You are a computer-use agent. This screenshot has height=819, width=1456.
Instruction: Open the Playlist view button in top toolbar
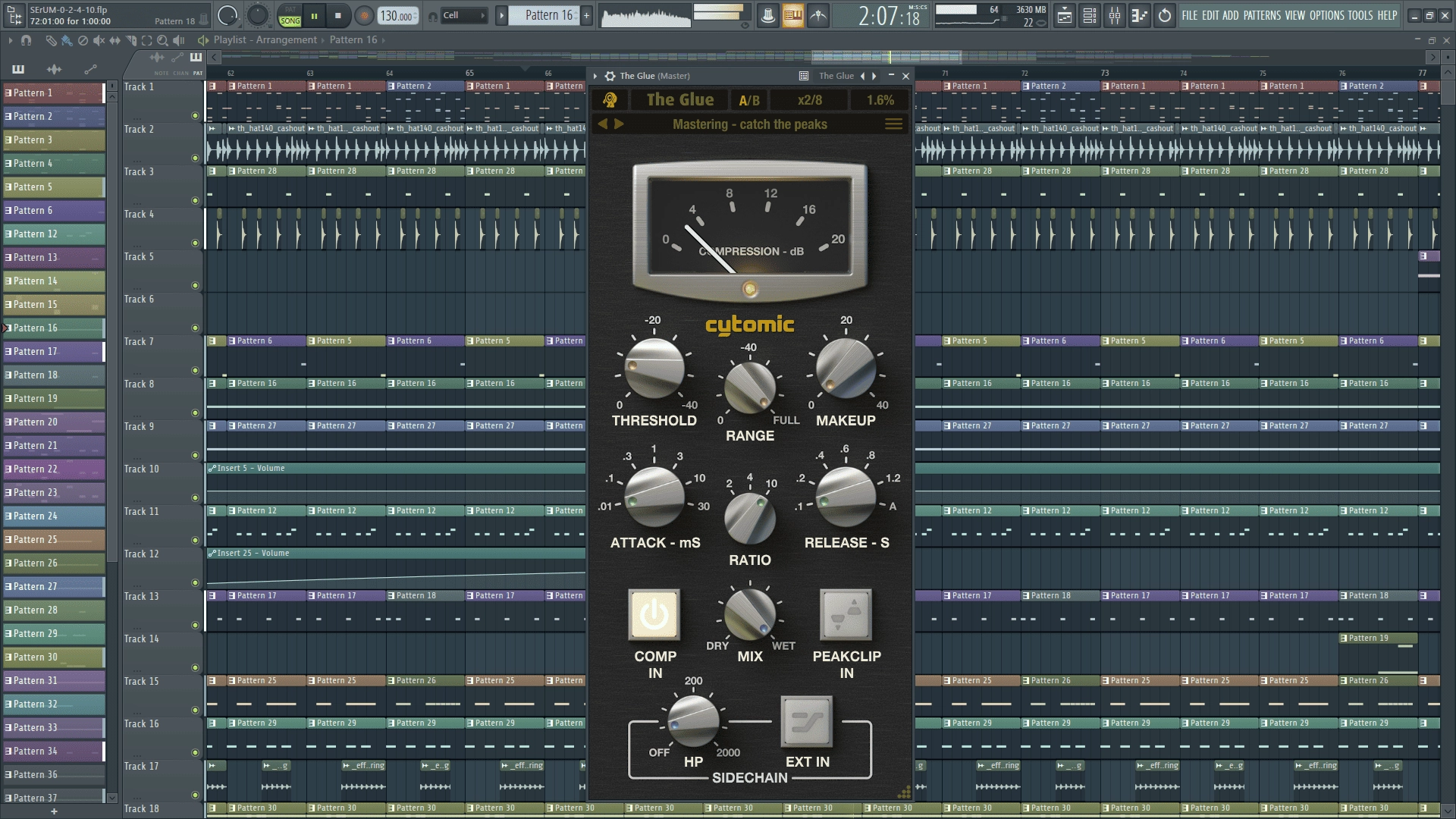coord(1065,15)
